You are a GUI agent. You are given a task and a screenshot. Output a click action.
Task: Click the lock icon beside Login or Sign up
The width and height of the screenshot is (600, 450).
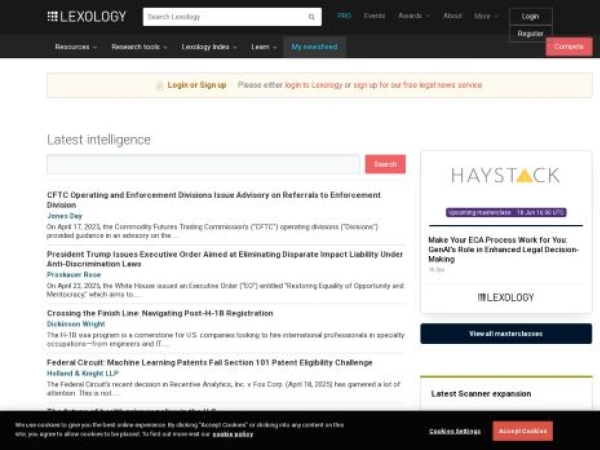(x=160, y=85)
